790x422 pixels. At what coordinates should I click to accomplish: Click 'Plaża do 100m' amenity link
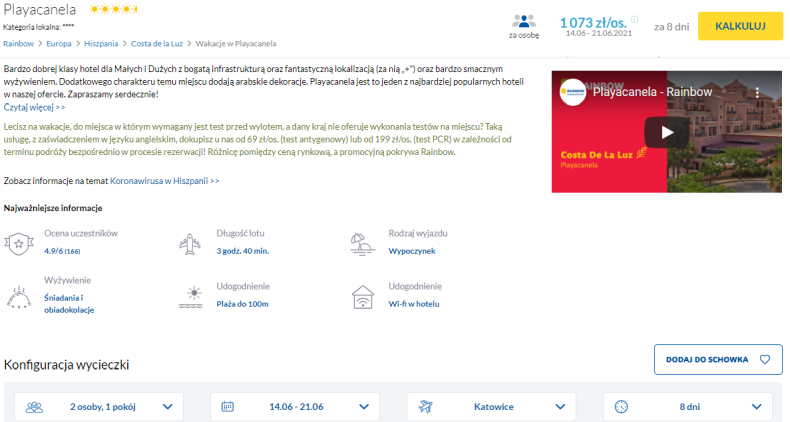pyautogui.click(x=242, y=304)
